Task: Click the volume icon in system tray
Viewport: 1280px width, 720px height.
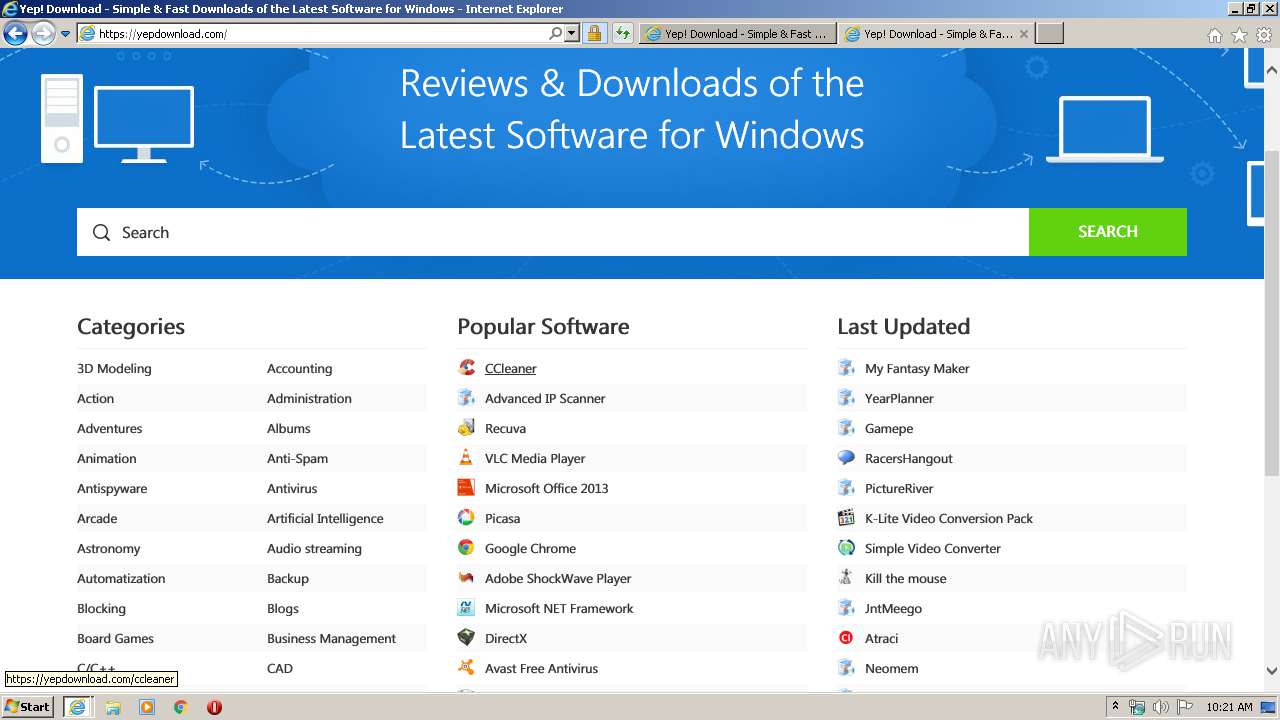Action: click(1160, 707)
